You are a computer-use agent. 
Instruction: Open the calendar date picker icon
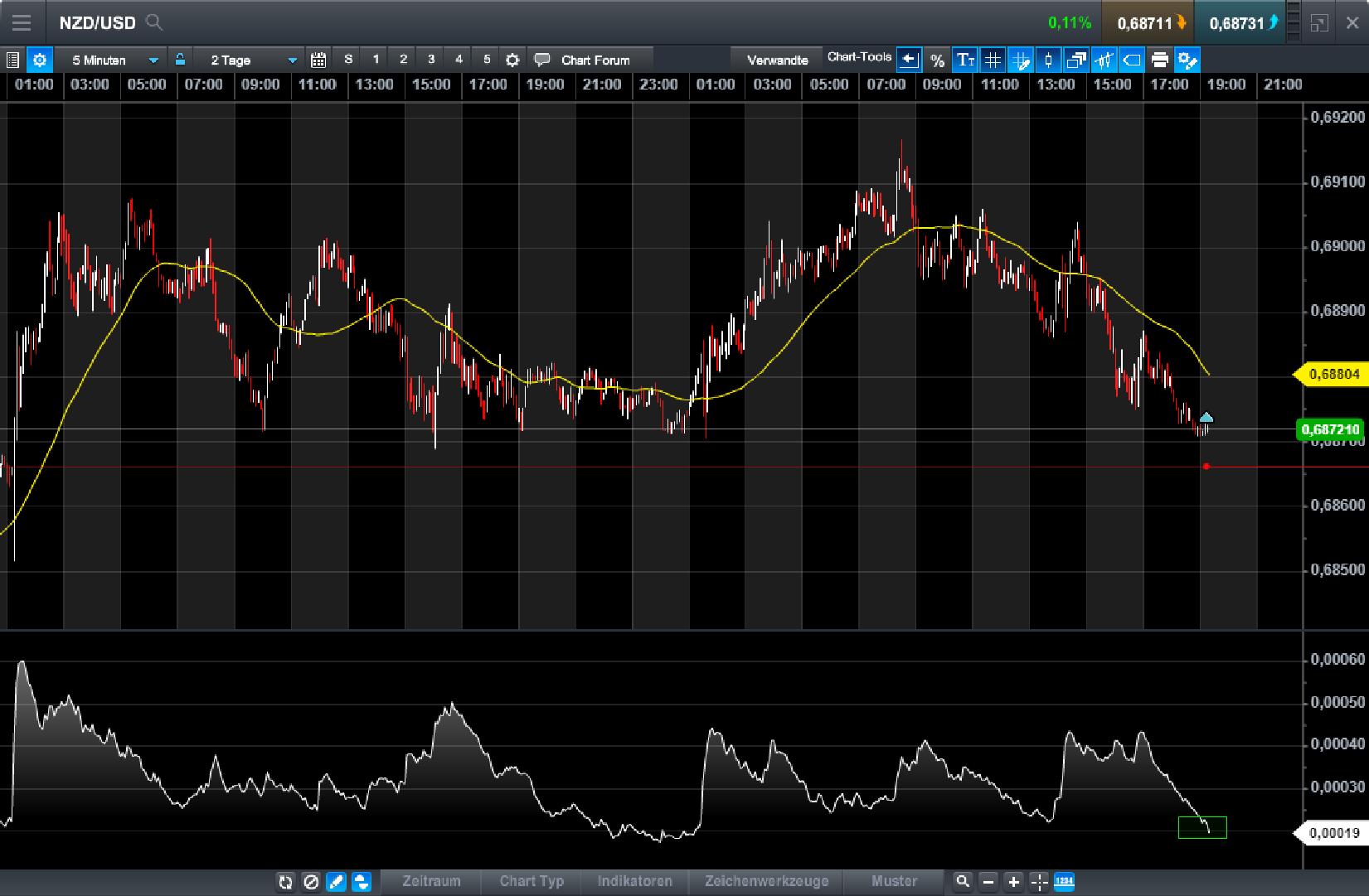click(318, 59)
